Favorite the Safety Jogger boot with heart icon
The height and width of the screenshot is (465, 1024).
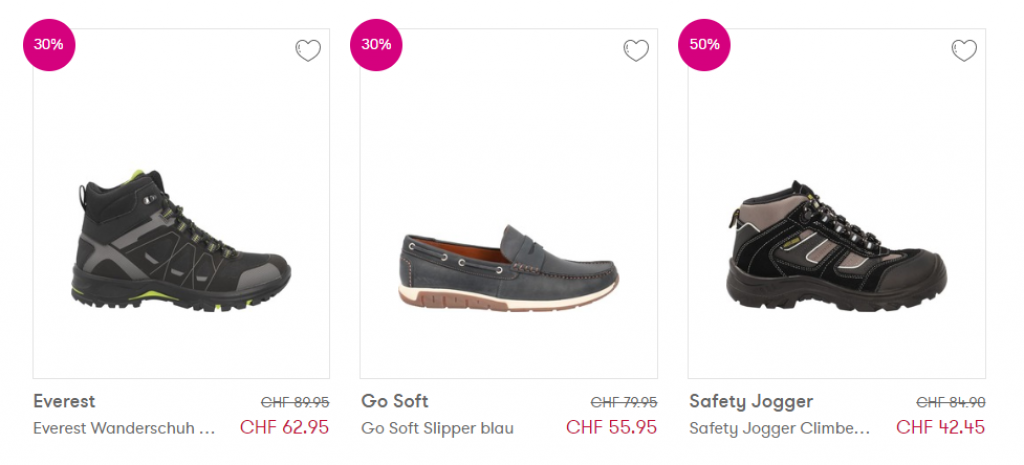[x=964, y=50]
